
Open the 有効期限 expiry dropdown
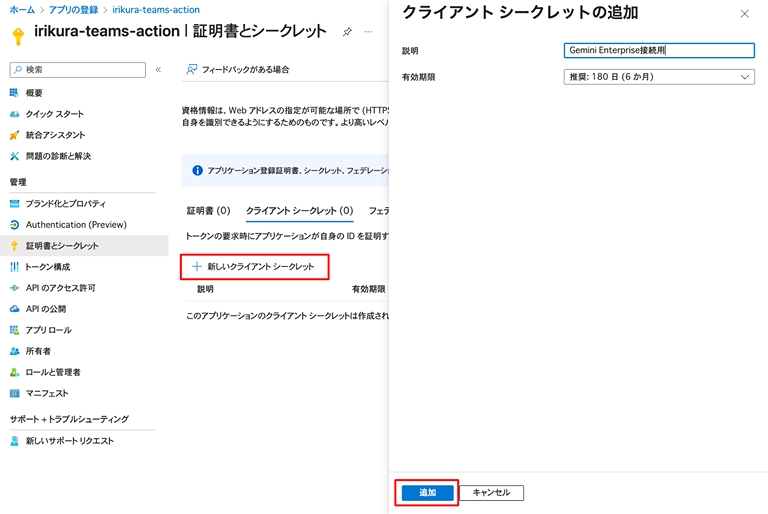[x=659, y=77]
